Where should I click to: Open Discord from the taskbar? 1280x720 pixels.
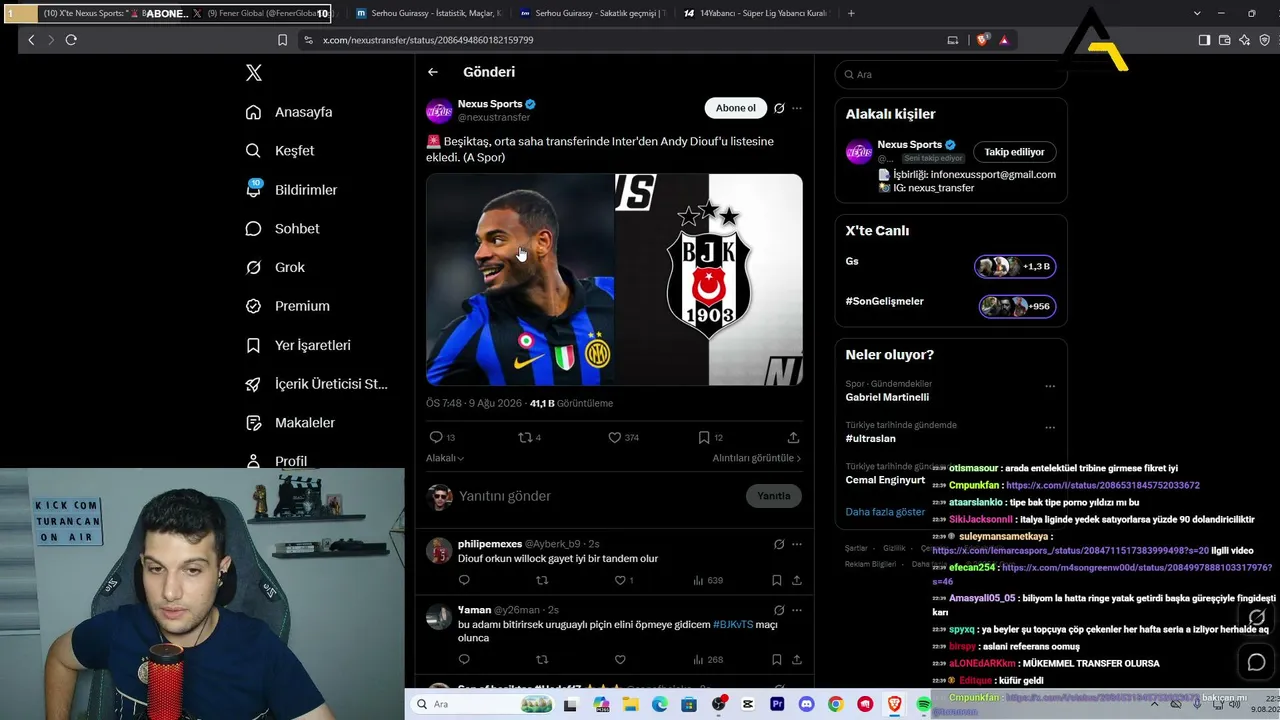[x=806, y=705]
